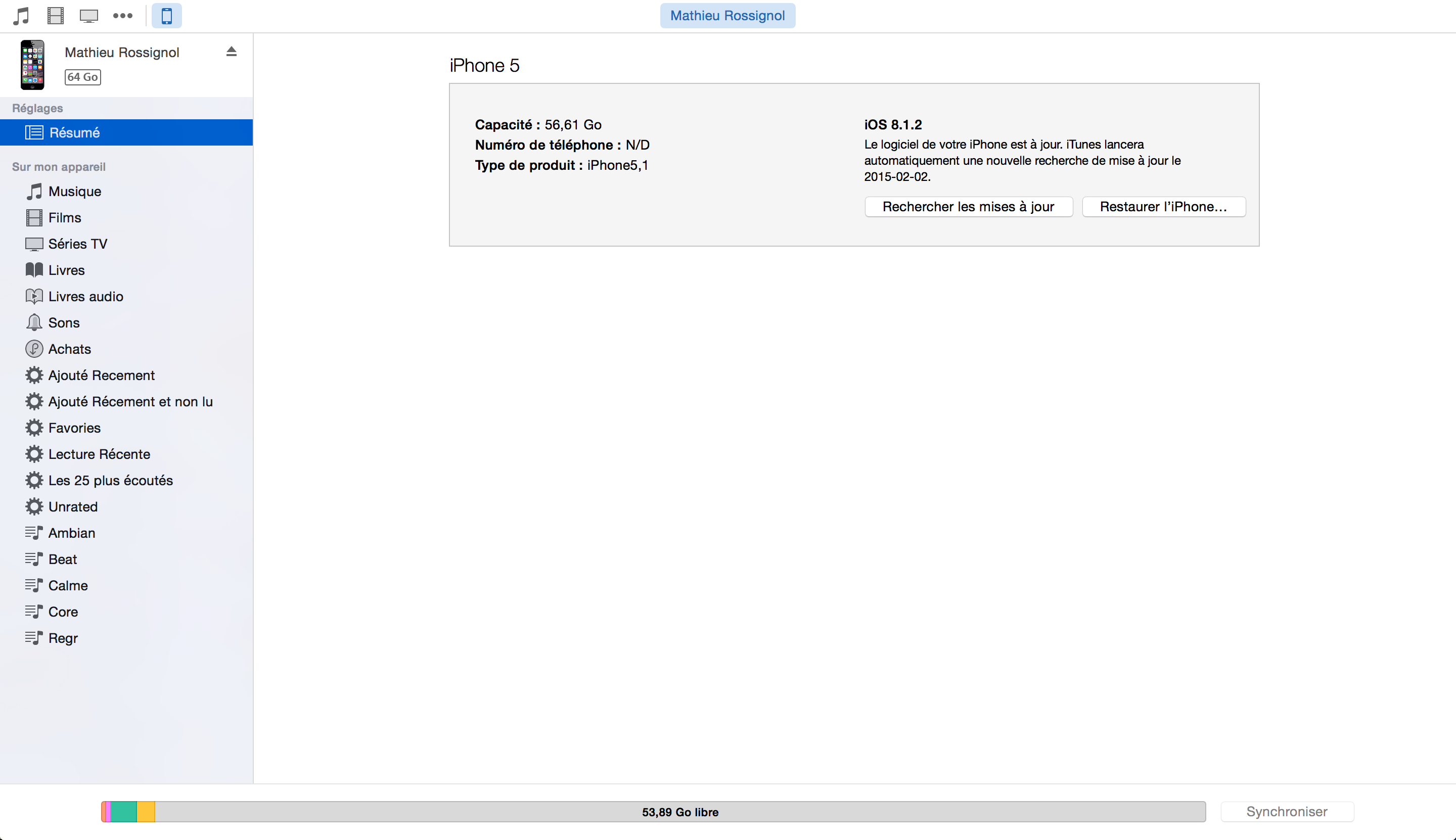The height and width of the screenshot is (840, 1456).
Task: Click the 53,89 Go libre free space
Action: point(680,812)
